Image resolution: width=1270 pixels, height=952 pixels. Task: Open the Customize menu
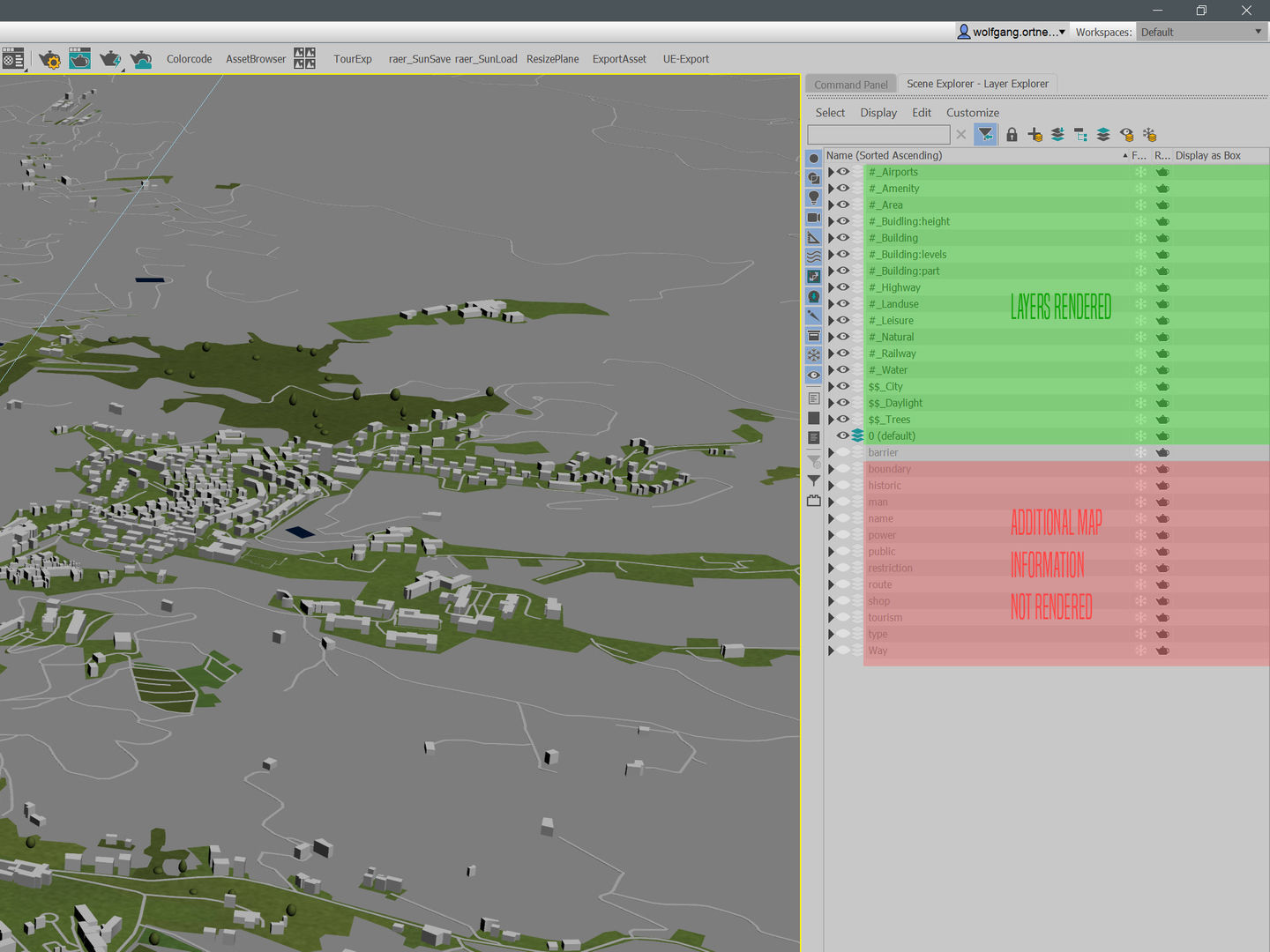[973, 113]
